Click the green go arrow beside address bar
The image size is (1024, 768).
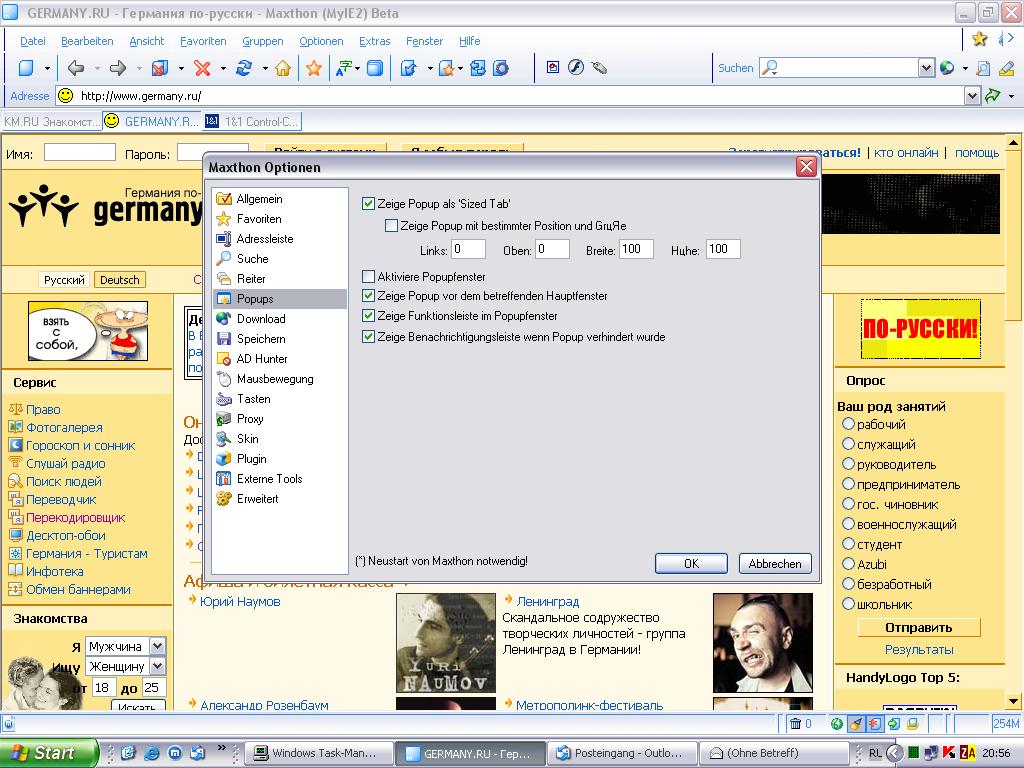[x=993, y=96]
